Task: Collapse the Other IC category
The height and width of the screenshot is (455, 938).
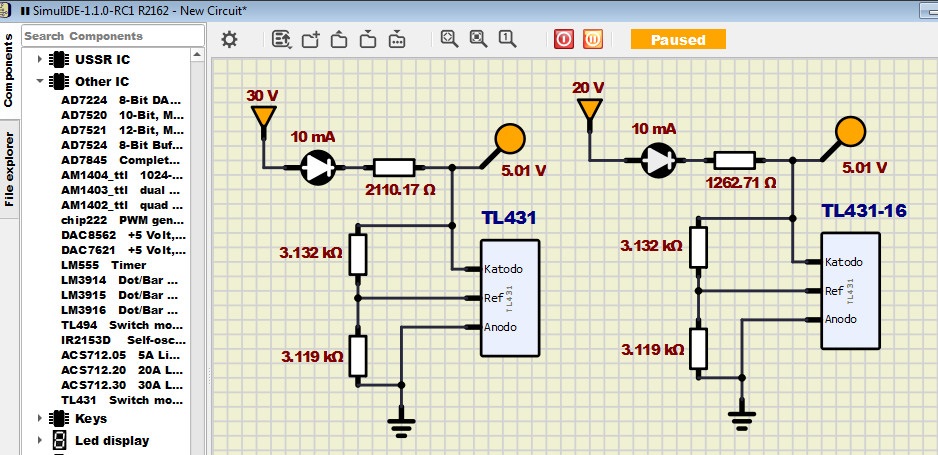Action: pos(41,81)
